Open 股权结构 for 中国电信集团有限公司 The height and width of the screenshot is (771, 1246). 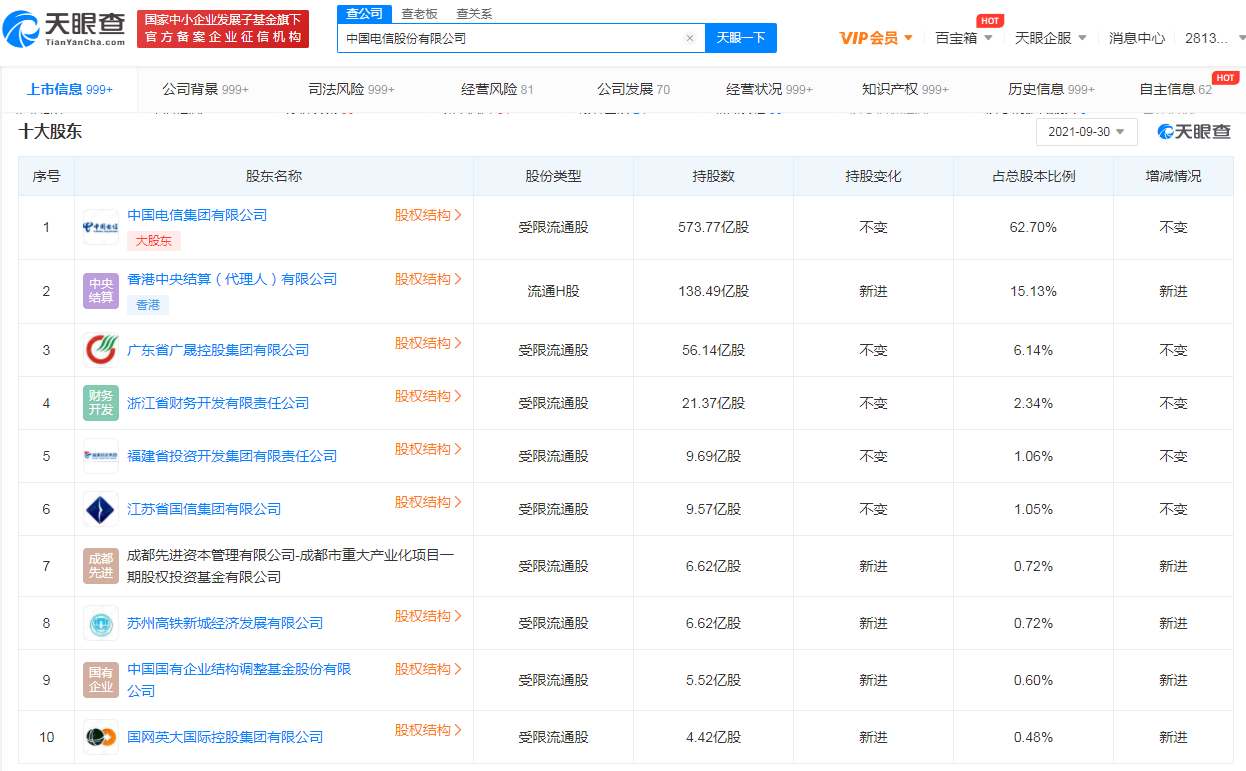[428, 215]
